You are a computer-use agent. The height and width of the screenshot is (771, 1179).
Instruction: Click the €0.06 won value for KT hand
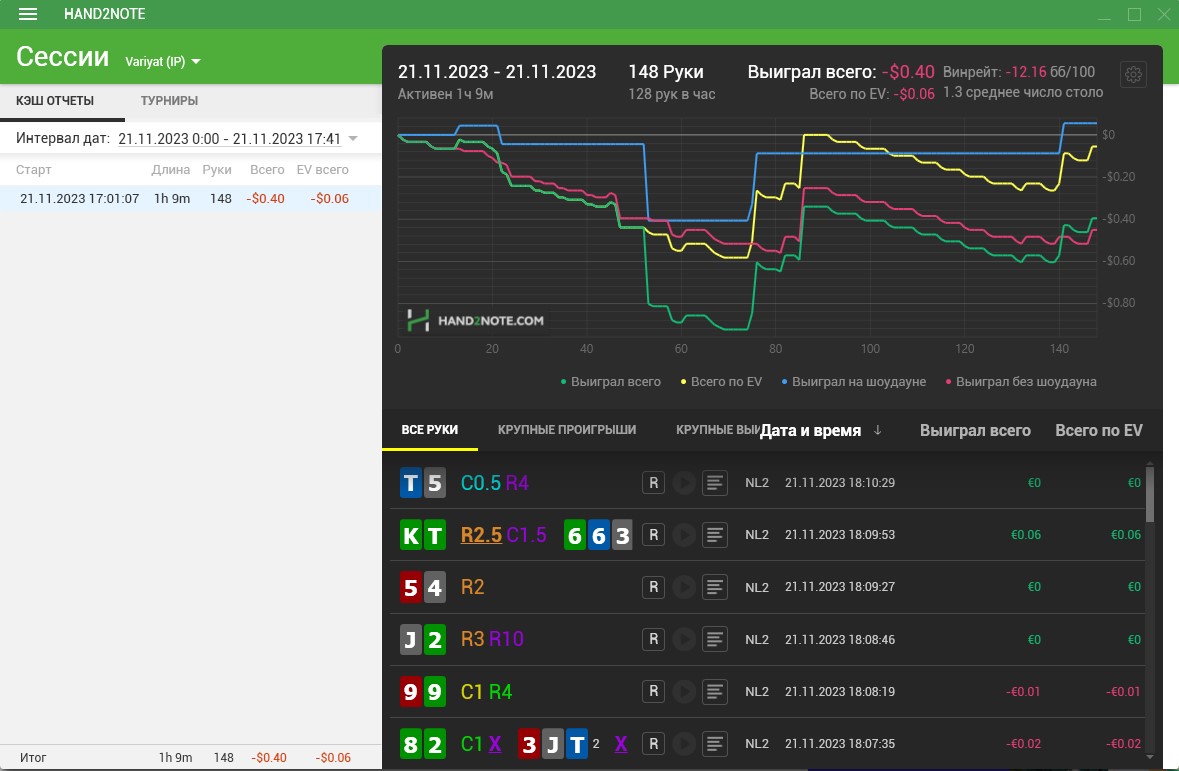(x=1026, y=535)
